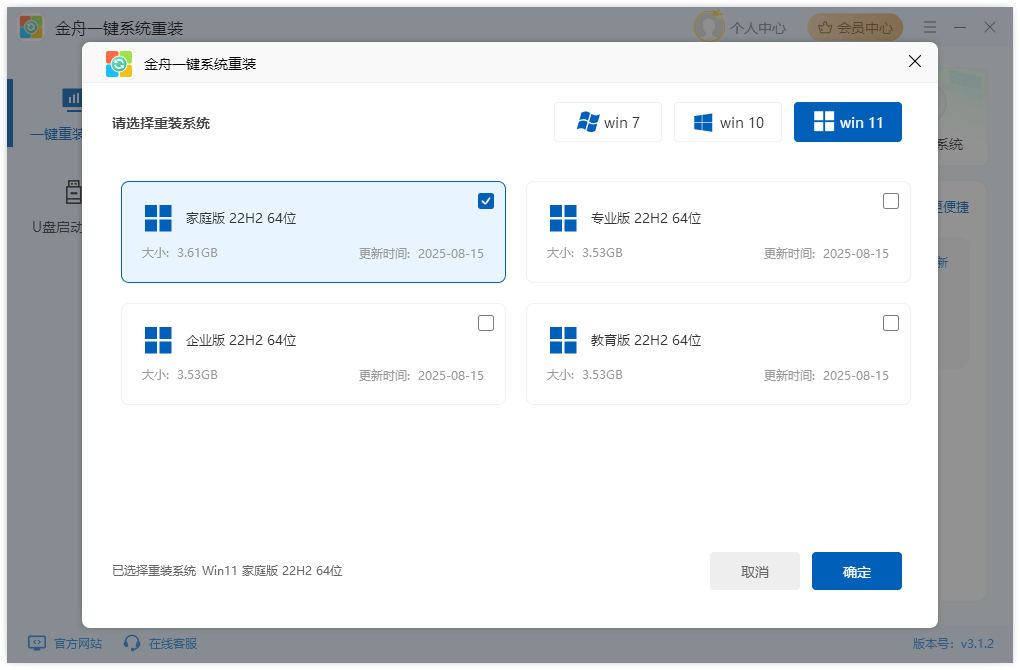Click the user avatar icon
1020x670 pixels.
(709, 27)
